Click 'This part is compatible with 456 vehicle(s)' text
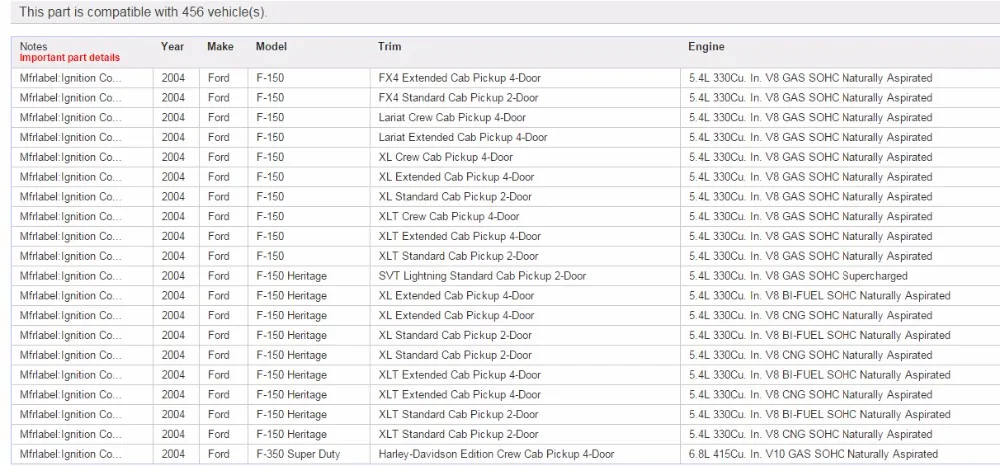The height and width of the screenshot is (466, 1000). [x=143, y=12]
